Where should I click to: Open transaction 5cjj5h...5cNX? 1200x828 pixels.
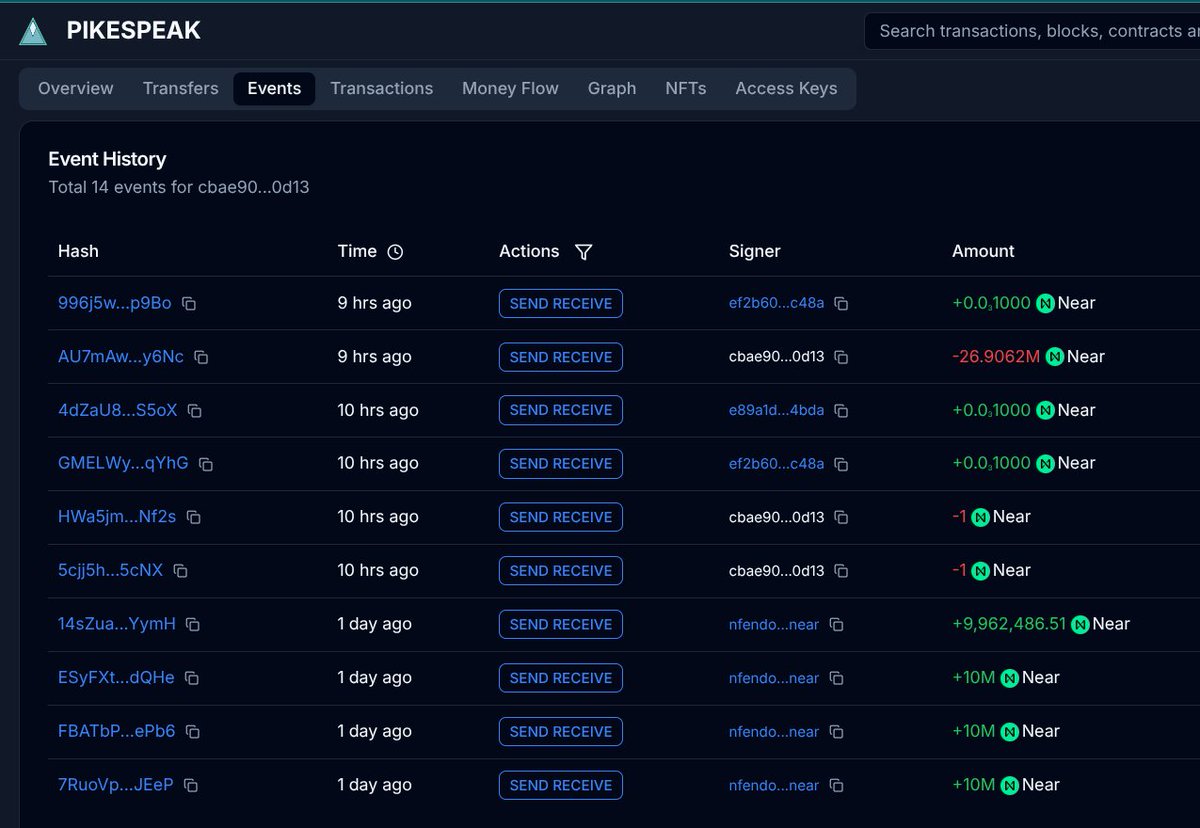(x=110, y=570)
